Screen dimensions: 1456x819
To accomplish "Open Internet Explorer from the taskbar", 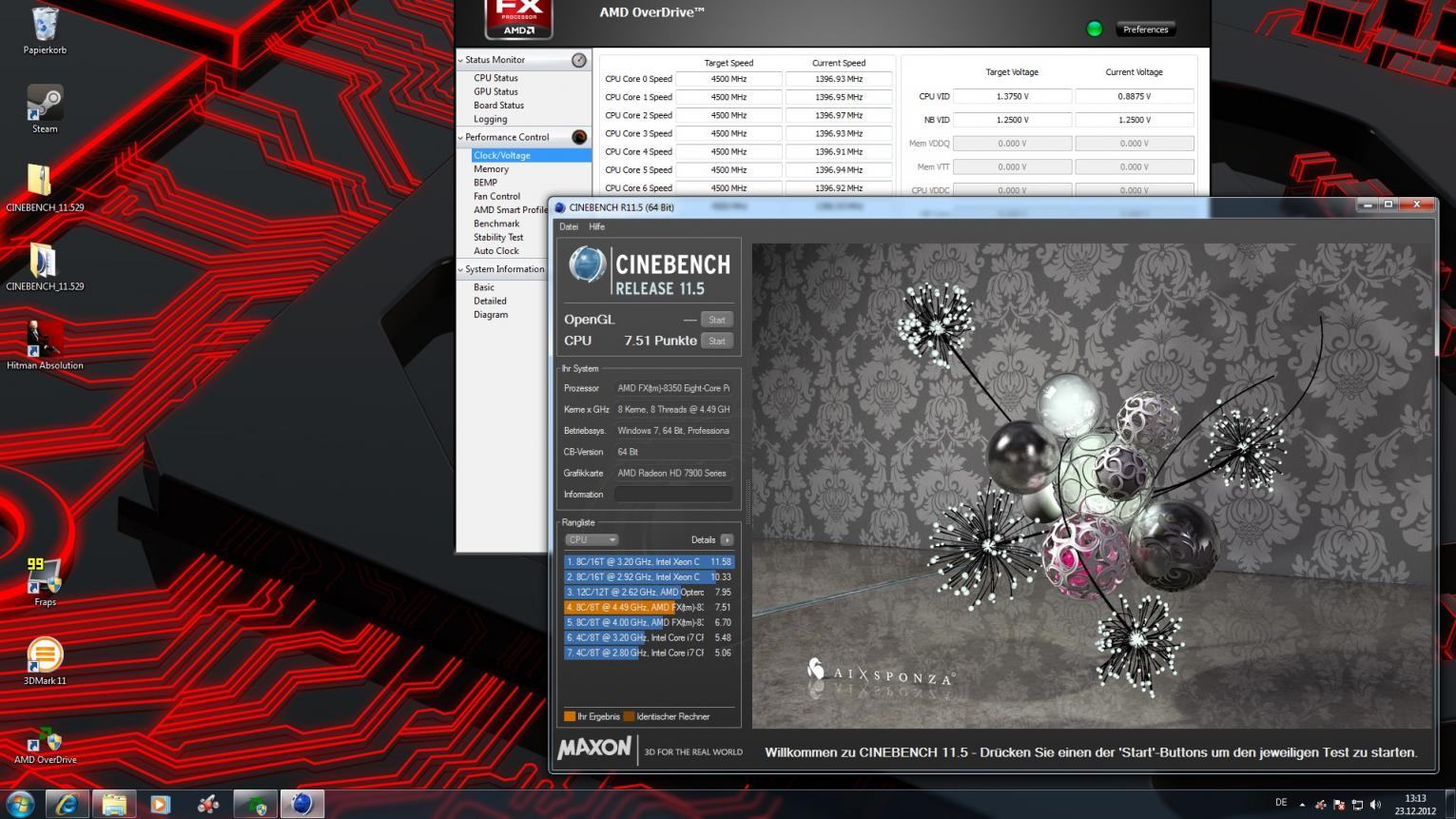I will 67,804.
